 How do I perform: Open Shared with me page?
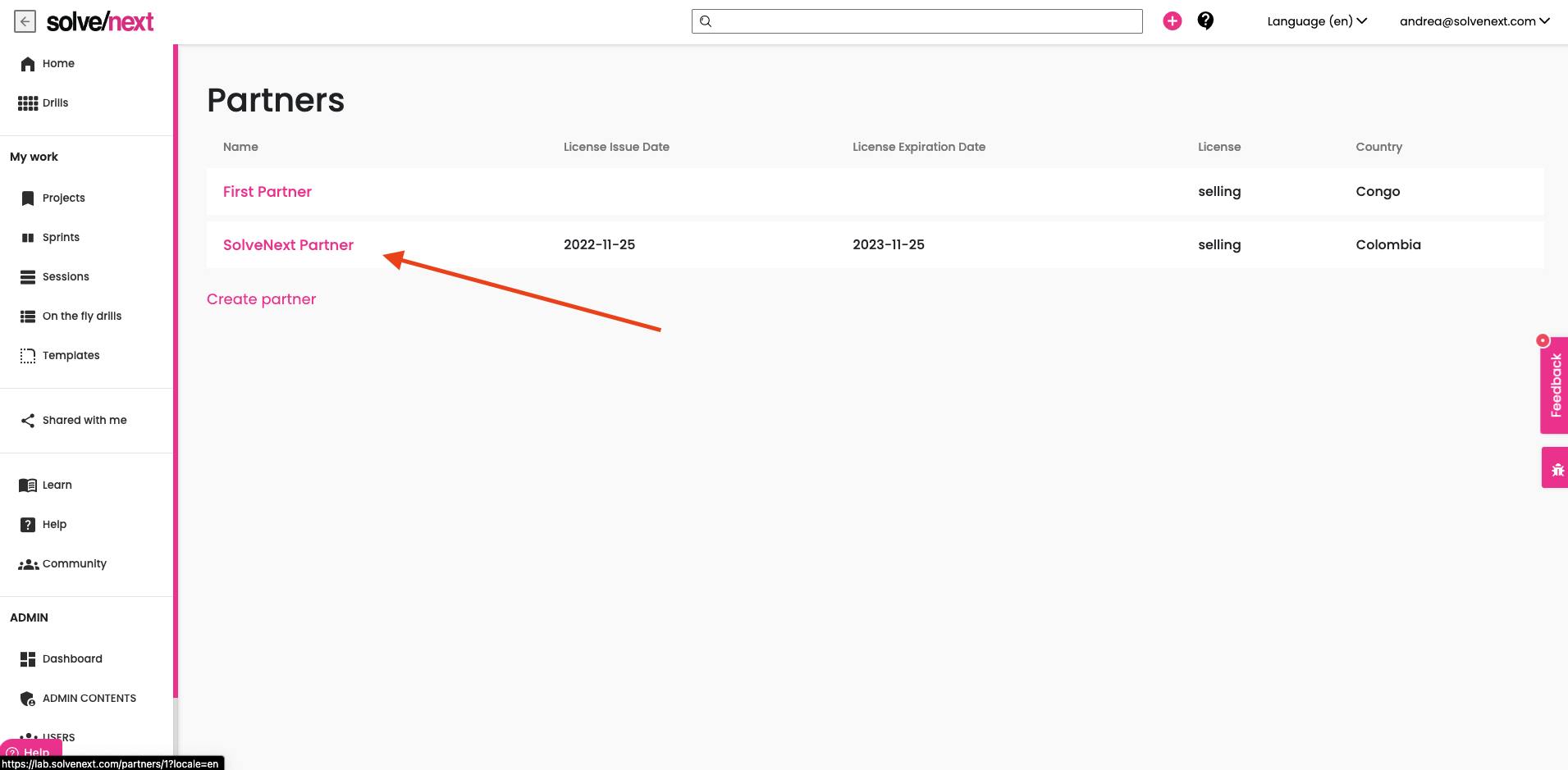85,420
